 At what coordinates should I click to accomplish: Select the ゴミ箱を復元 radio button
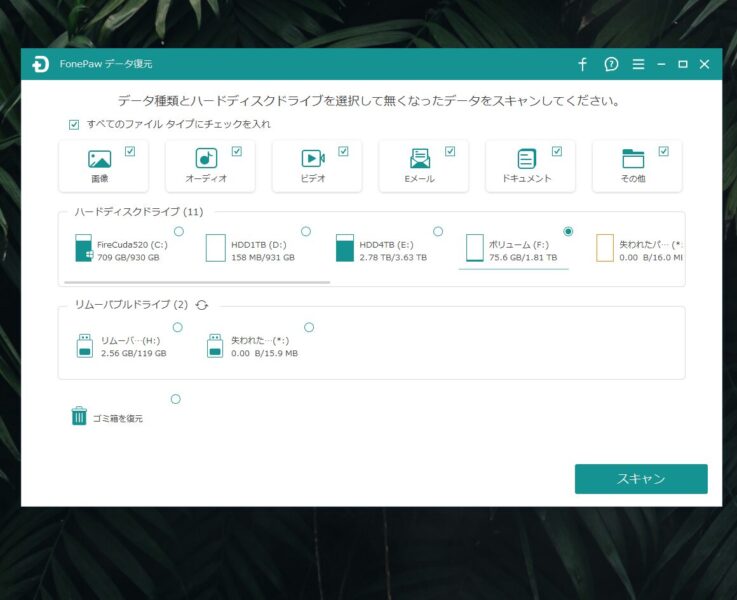coord(176,399)
